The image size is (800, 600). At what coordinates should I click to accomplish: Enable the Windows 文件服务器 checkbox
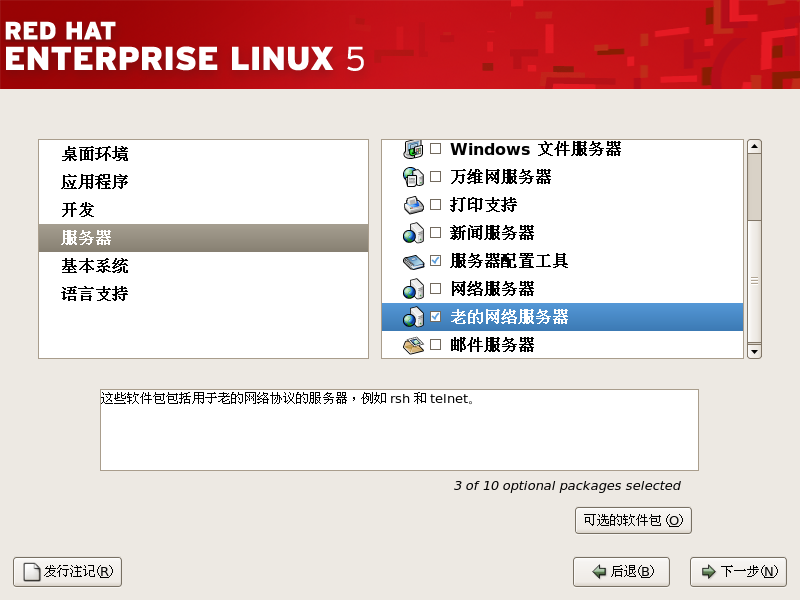(435, 149)
